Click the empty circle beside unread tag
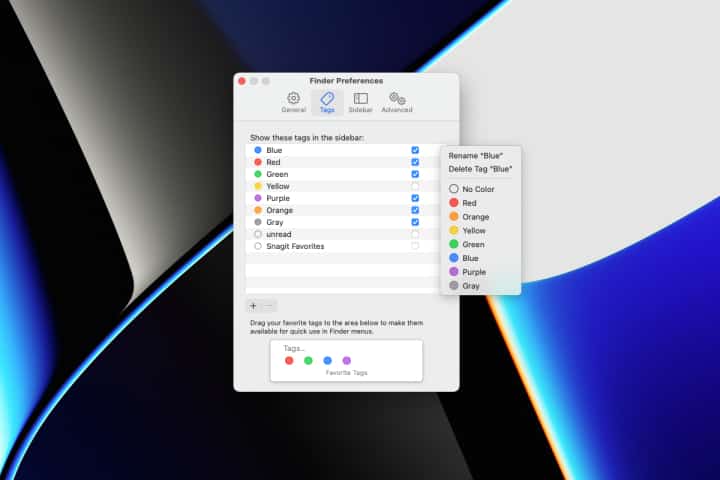 (x=258, y=234)
